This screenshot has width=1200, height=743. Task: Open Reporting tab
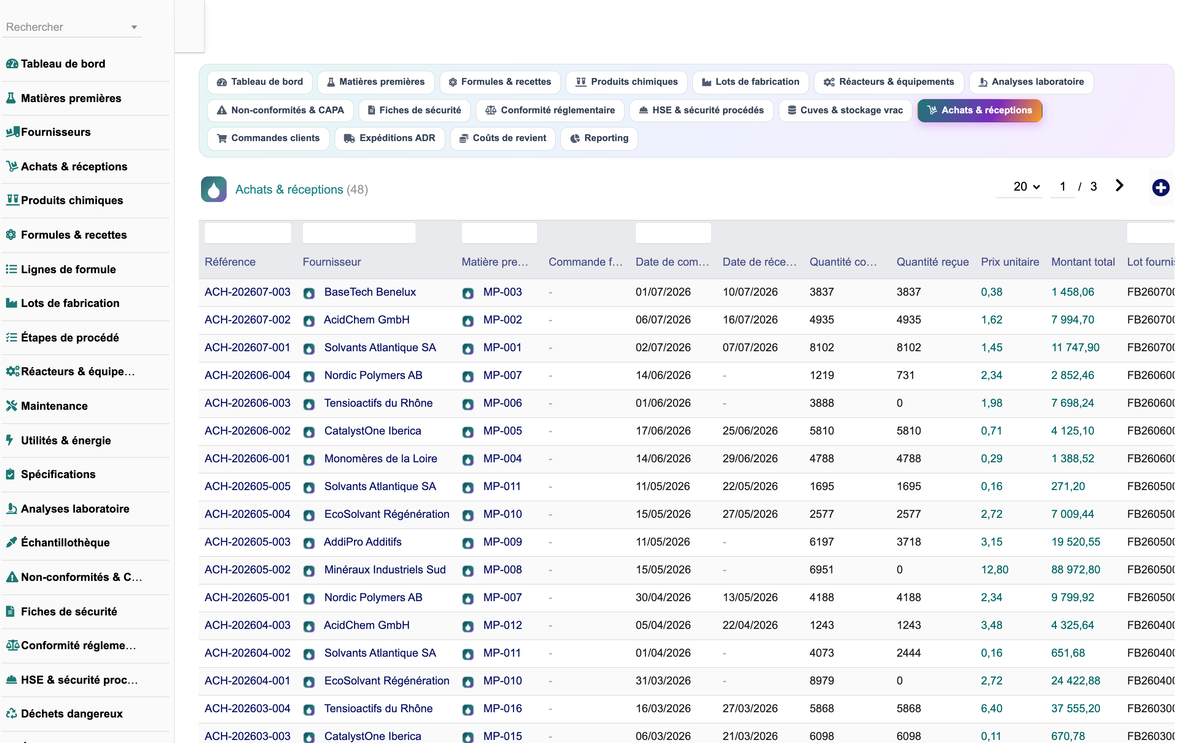coord(599,138)
